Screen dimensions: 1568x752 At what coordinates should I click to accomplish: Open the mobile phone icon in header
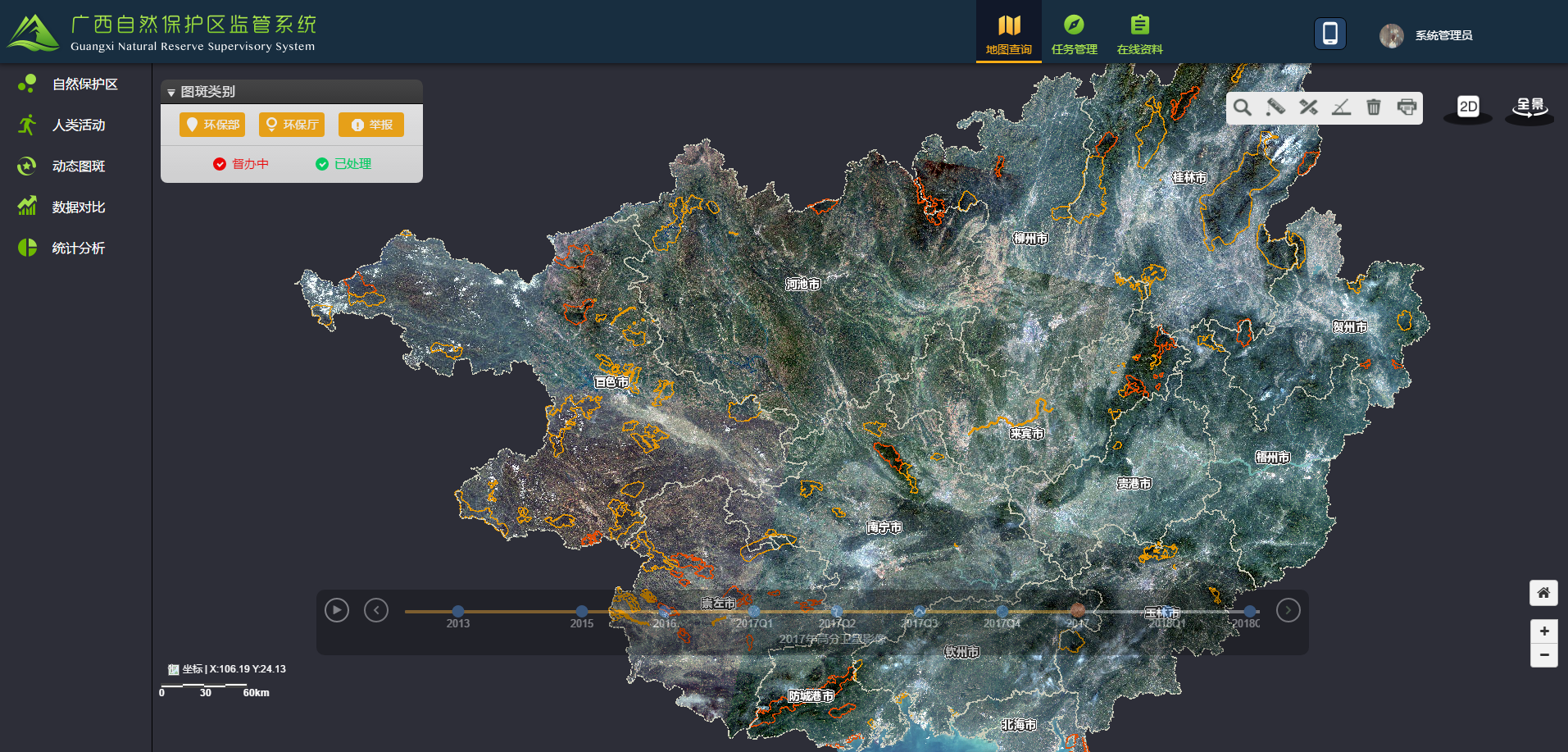coord(1329,34)
